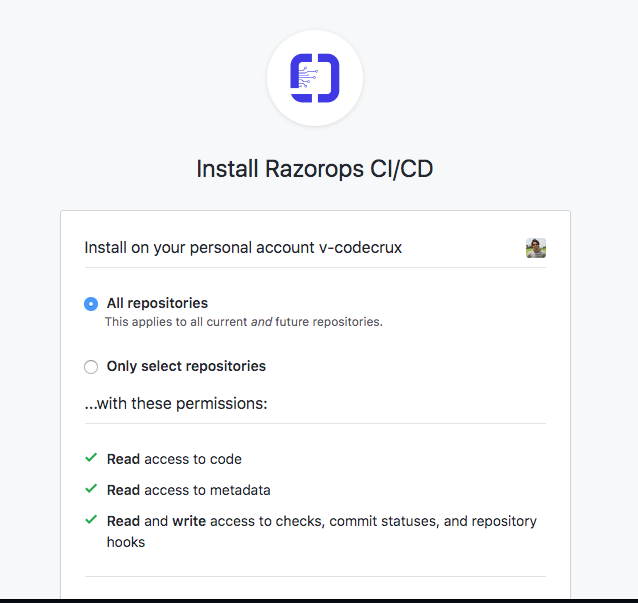
Task: Choose Only select repositories option
Action: [91, 367]
